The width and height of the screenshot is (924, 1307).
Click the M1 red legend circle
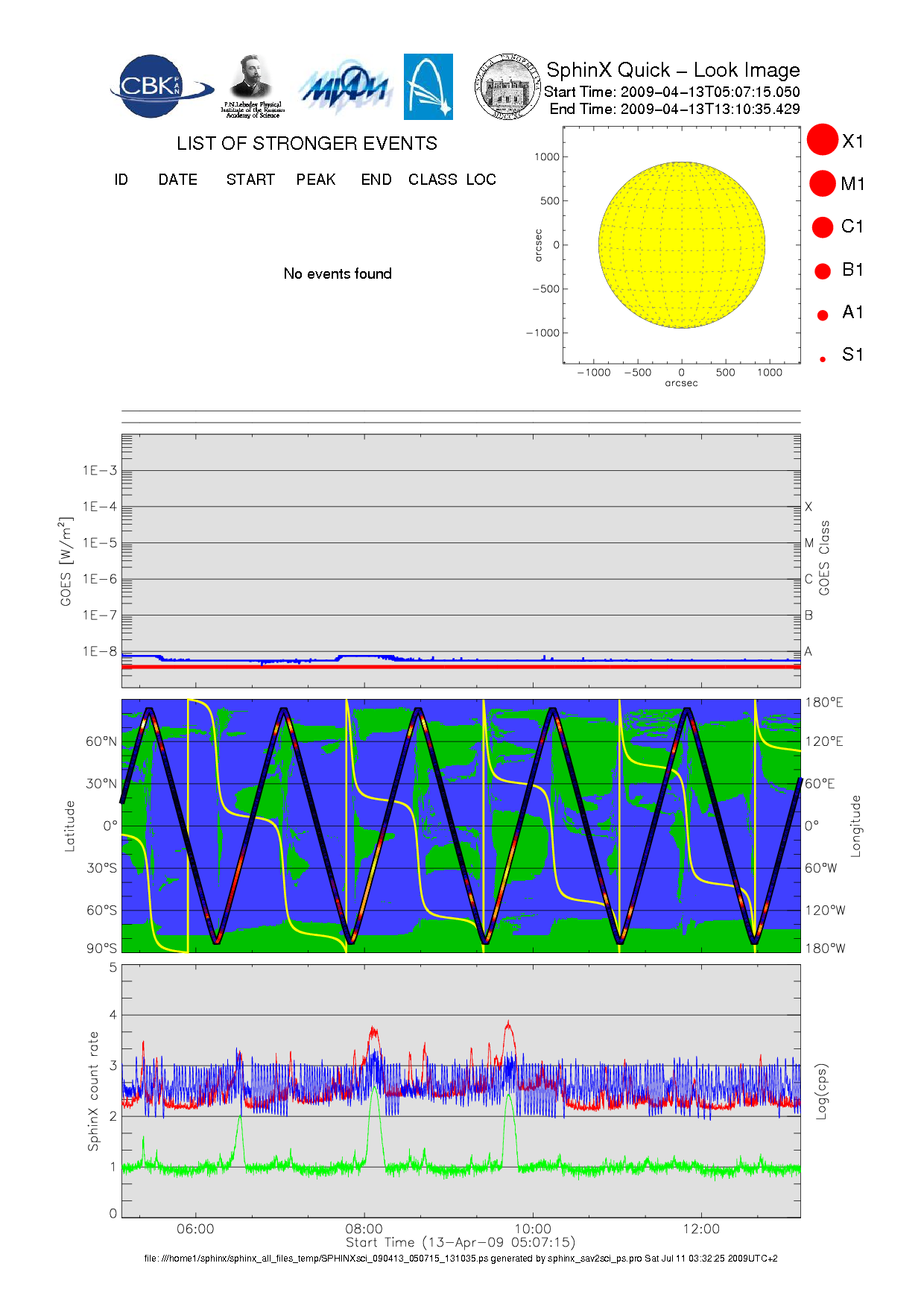823,183
